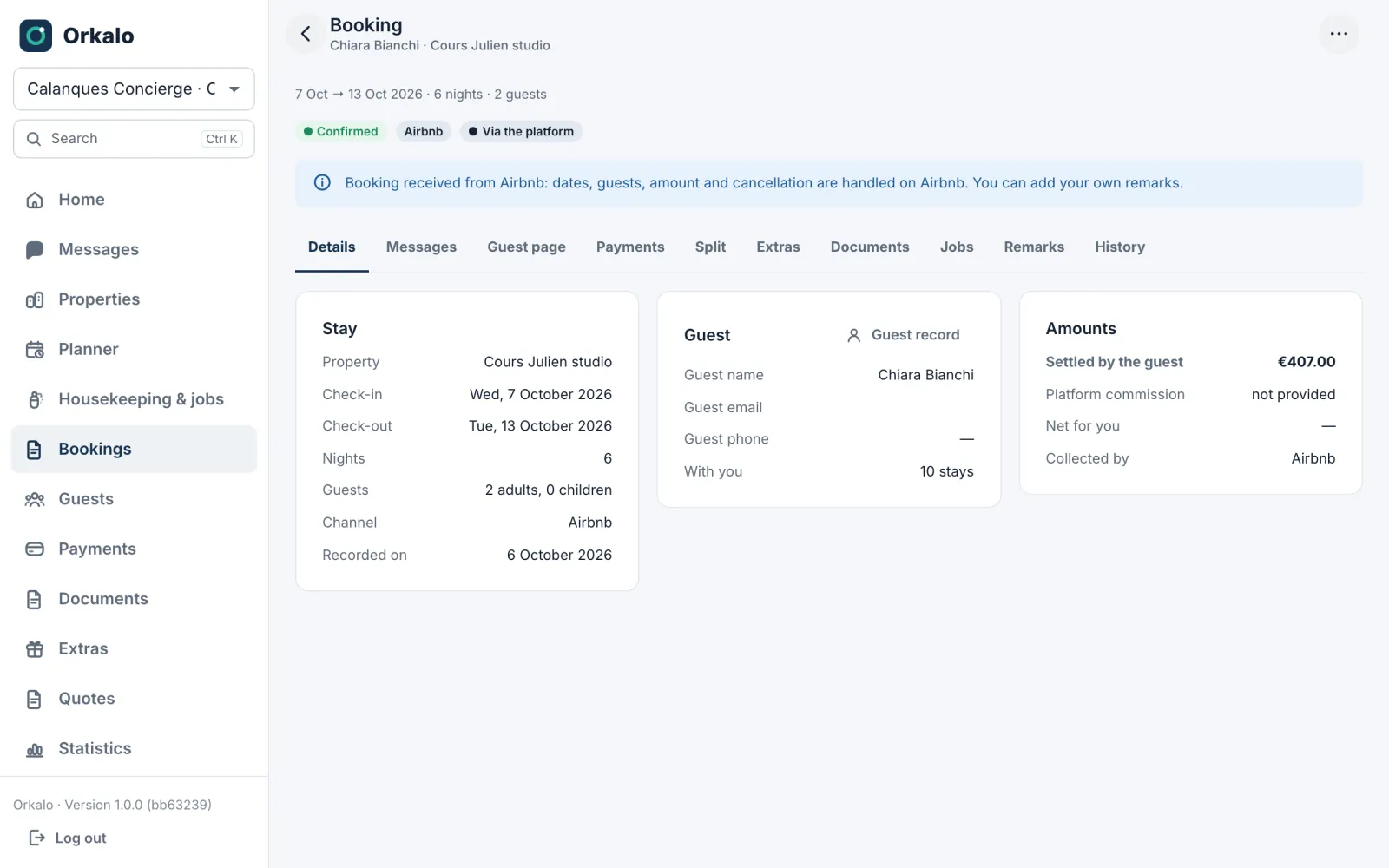Click the Cours Julien studio property value
This screenshot has height=868, width=1389.
548,362
